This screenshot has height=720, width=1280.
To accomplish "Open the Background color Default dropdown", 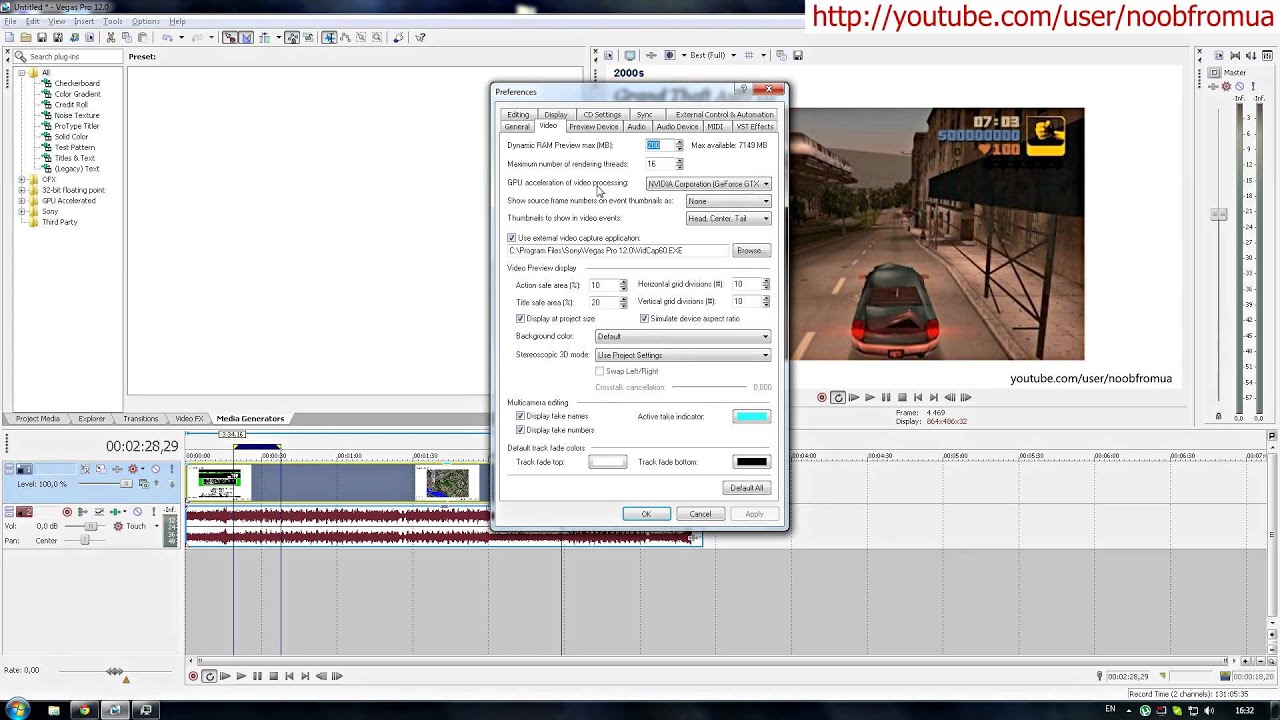I will 683,336.
